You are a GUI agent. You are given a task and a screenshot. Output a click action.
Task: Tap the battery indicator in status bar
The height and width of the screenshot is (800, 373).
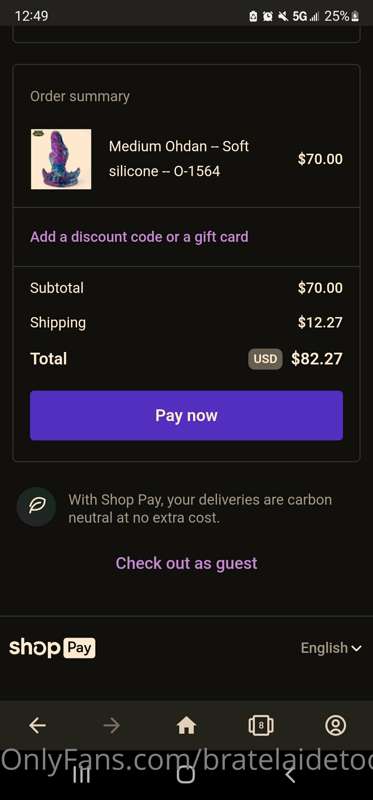click(342, 16)
